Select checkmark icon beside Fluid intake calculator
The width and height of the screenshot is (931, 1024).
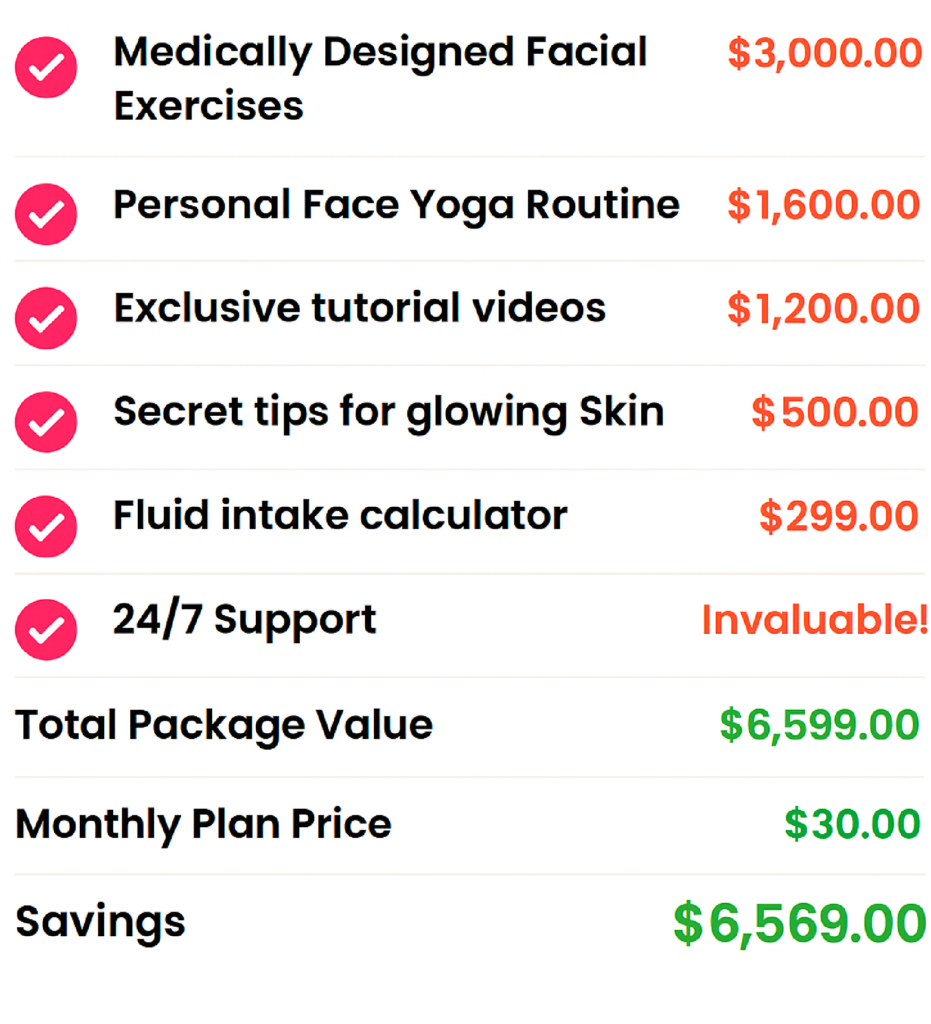(x=46, y=526)
